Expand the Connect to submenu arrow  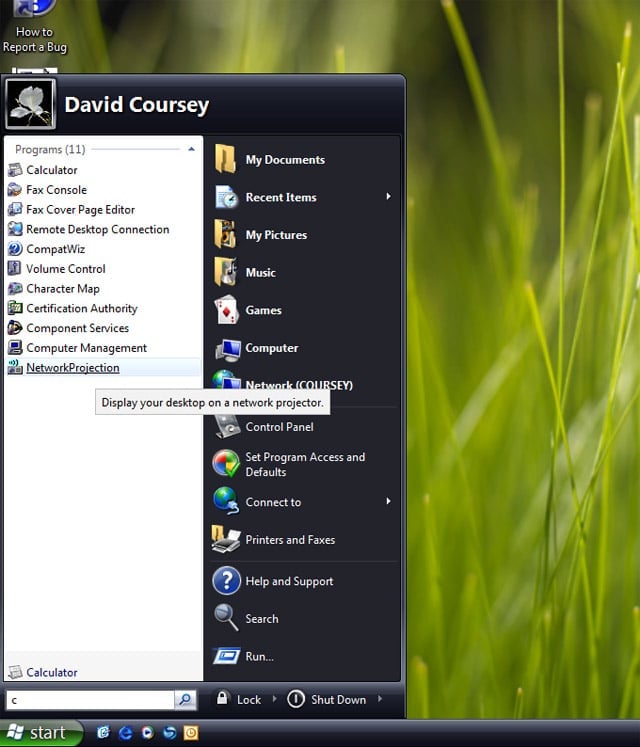click(388, 501)
